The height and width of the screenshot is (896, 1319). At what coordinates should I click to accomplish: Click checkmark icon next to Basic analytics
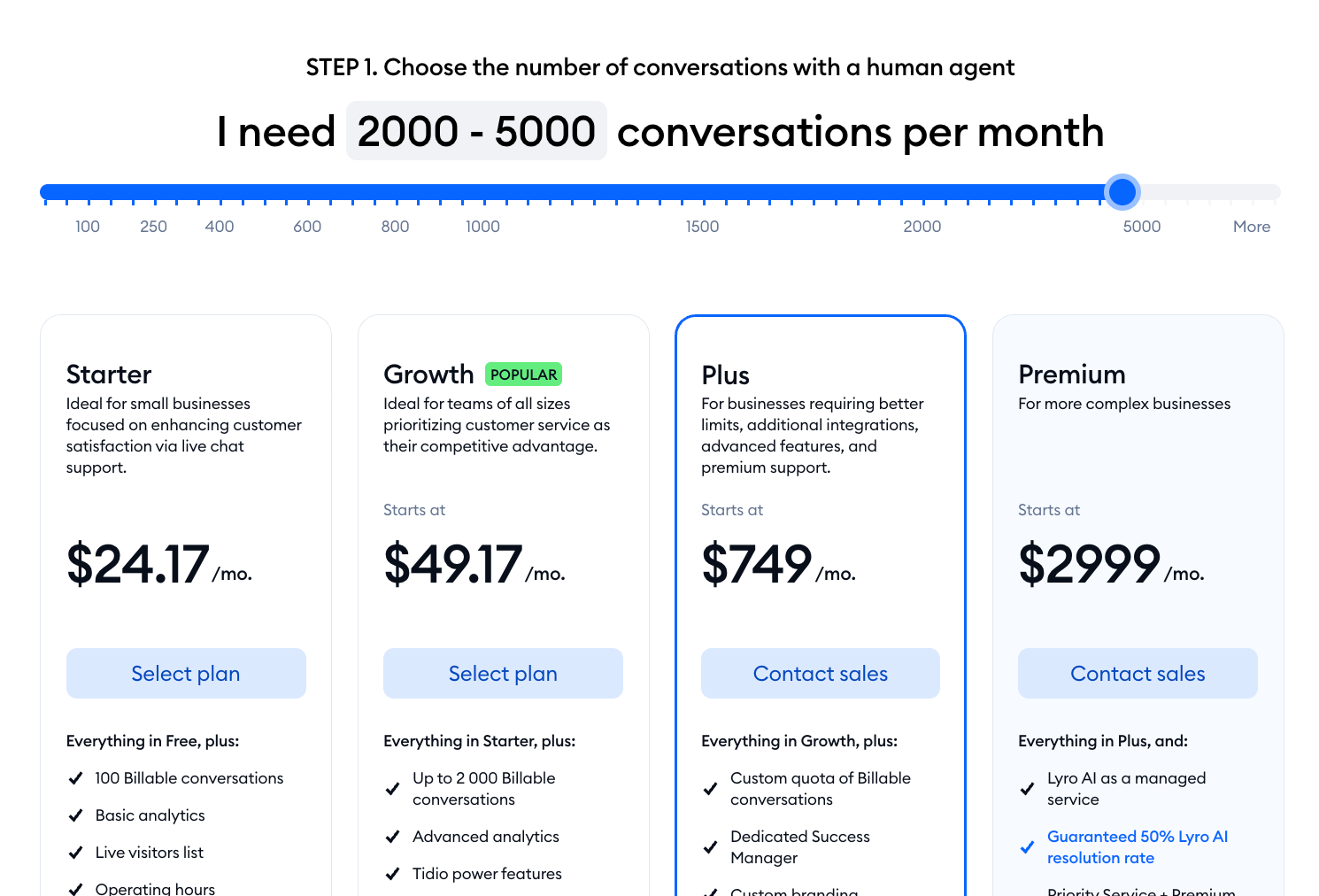tap(75, 815)
